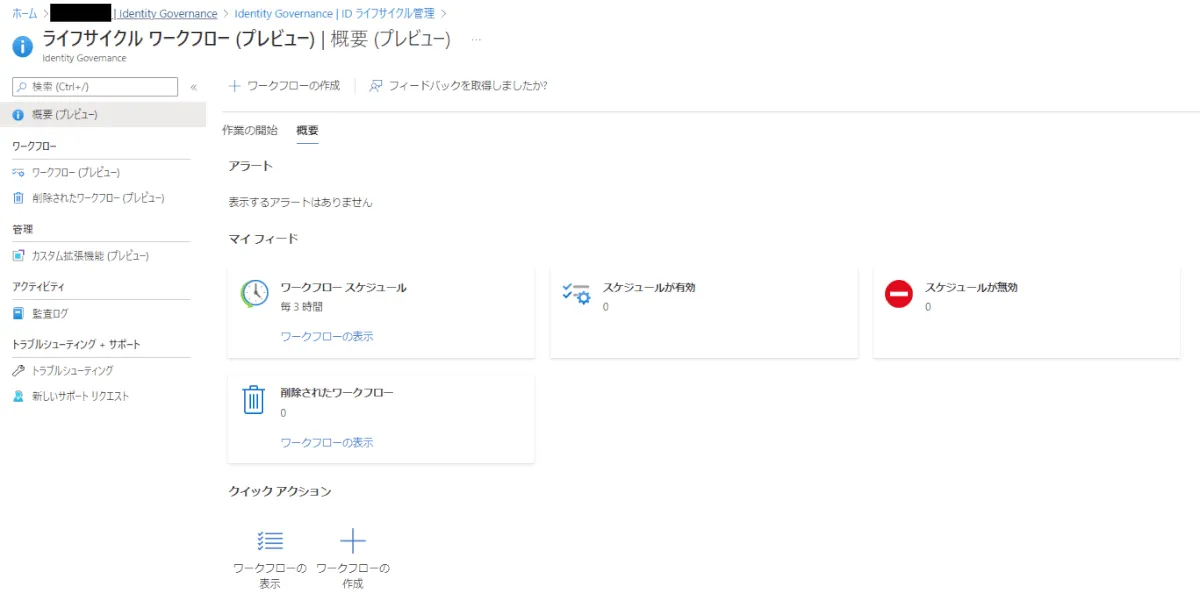This screenshot has width=1200, height=615.
Task: Click the overview info icon in sidebar
Action: pos(18,115)
